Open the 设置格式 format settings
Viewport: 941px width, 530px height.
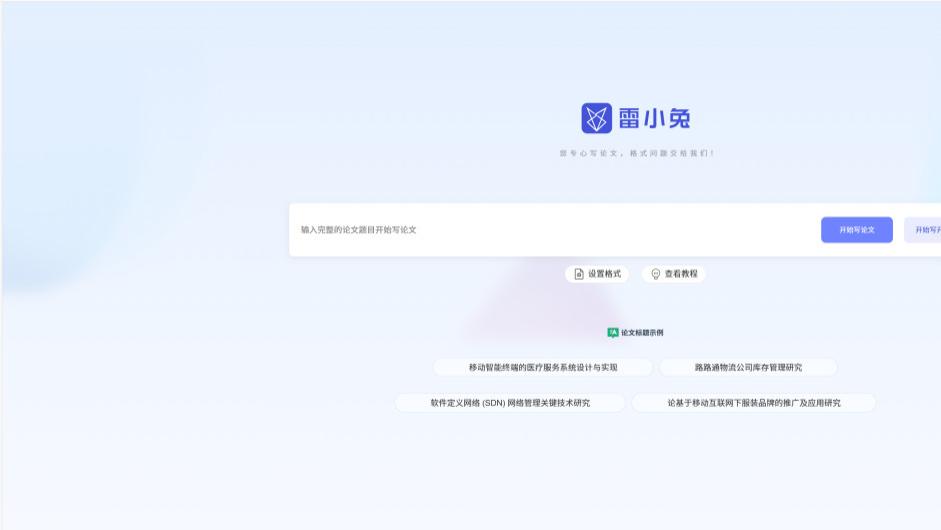click(597, 274)
